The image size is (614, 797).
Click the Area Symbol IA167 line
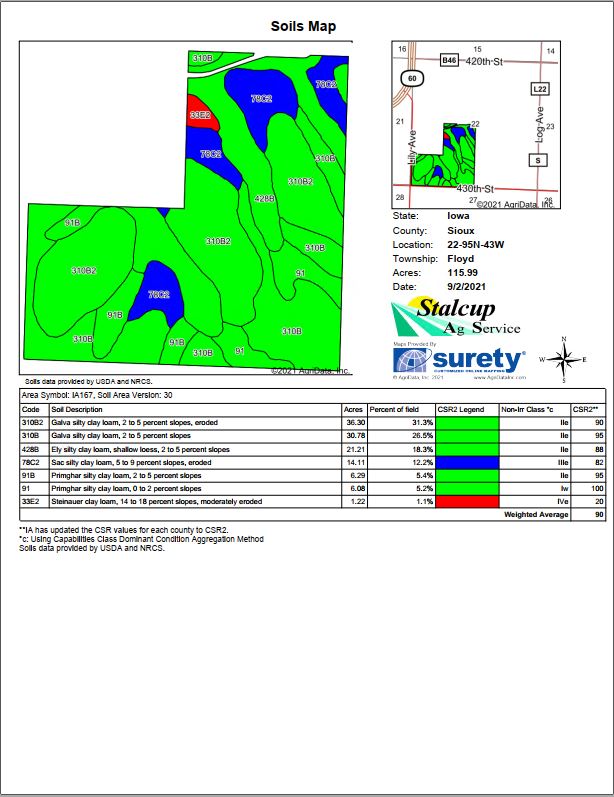pyautogui.click(x=97, y=395)
